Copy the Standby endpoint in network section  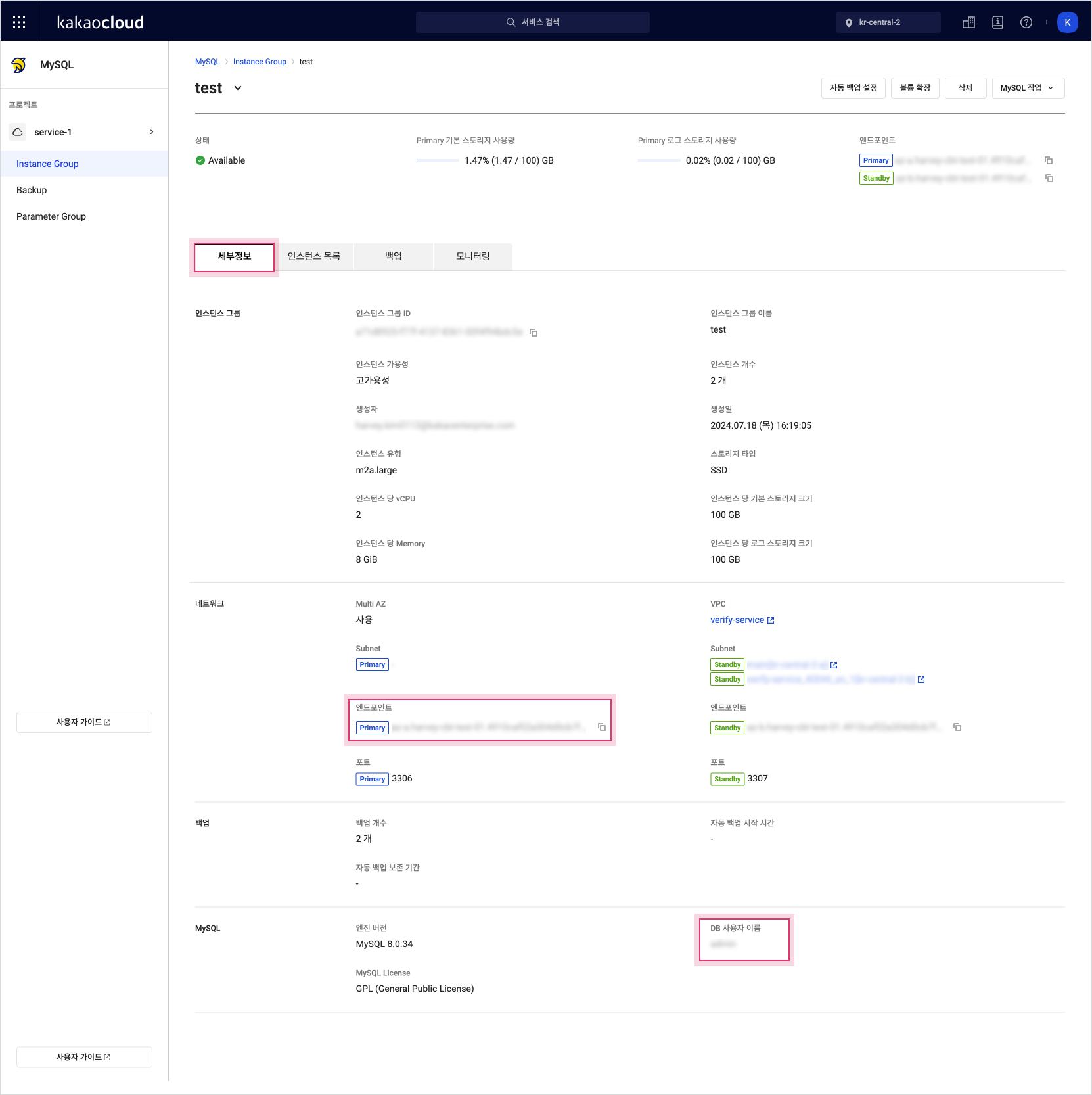(957, 727)
